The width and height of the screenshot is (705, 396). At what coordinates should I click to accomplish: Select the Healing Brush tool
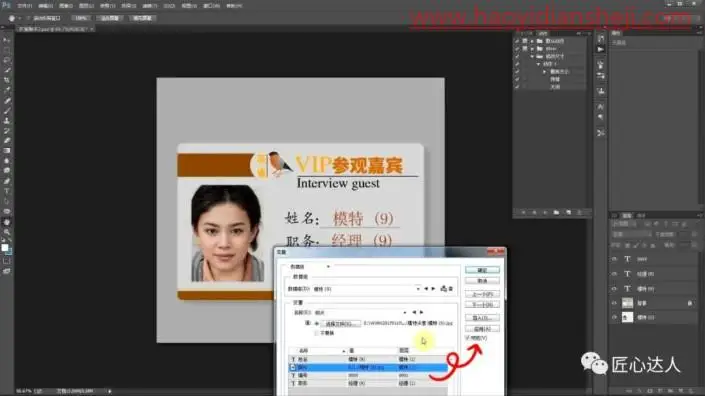tap(7, 100)
